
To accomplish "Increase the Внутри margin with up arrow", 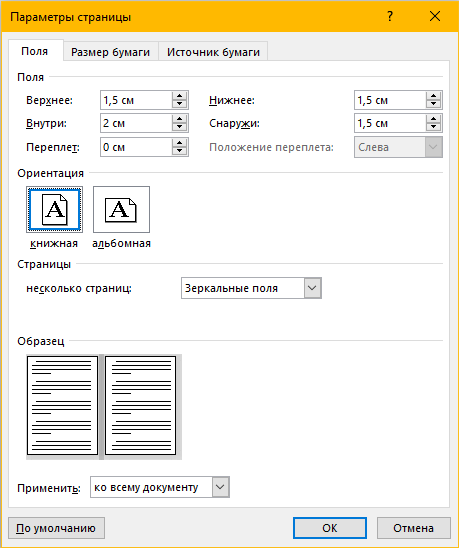I will tap(179, 119).
